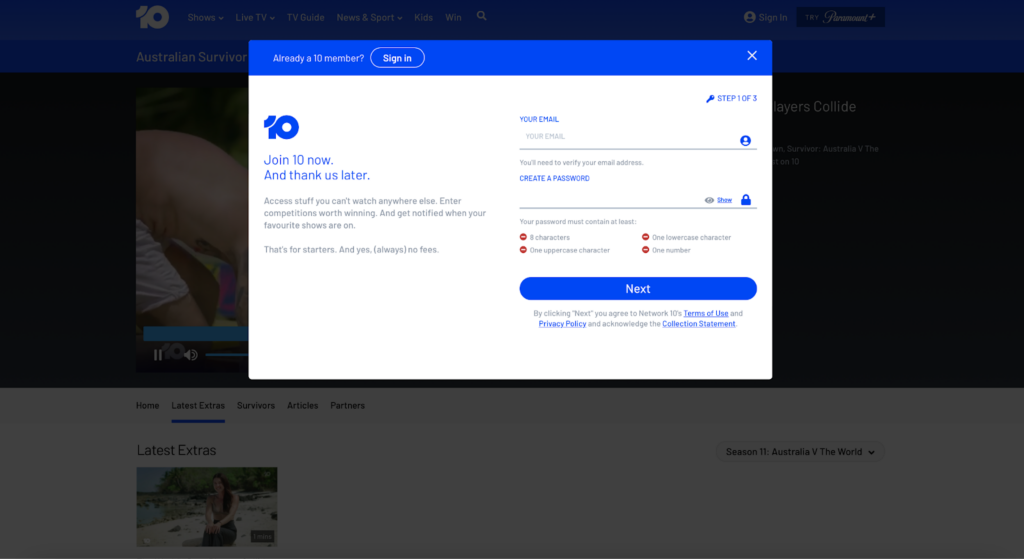This screenshot has height=559, width=1024.
Task: Click the user icon in email field
Action: coord(745,140)
